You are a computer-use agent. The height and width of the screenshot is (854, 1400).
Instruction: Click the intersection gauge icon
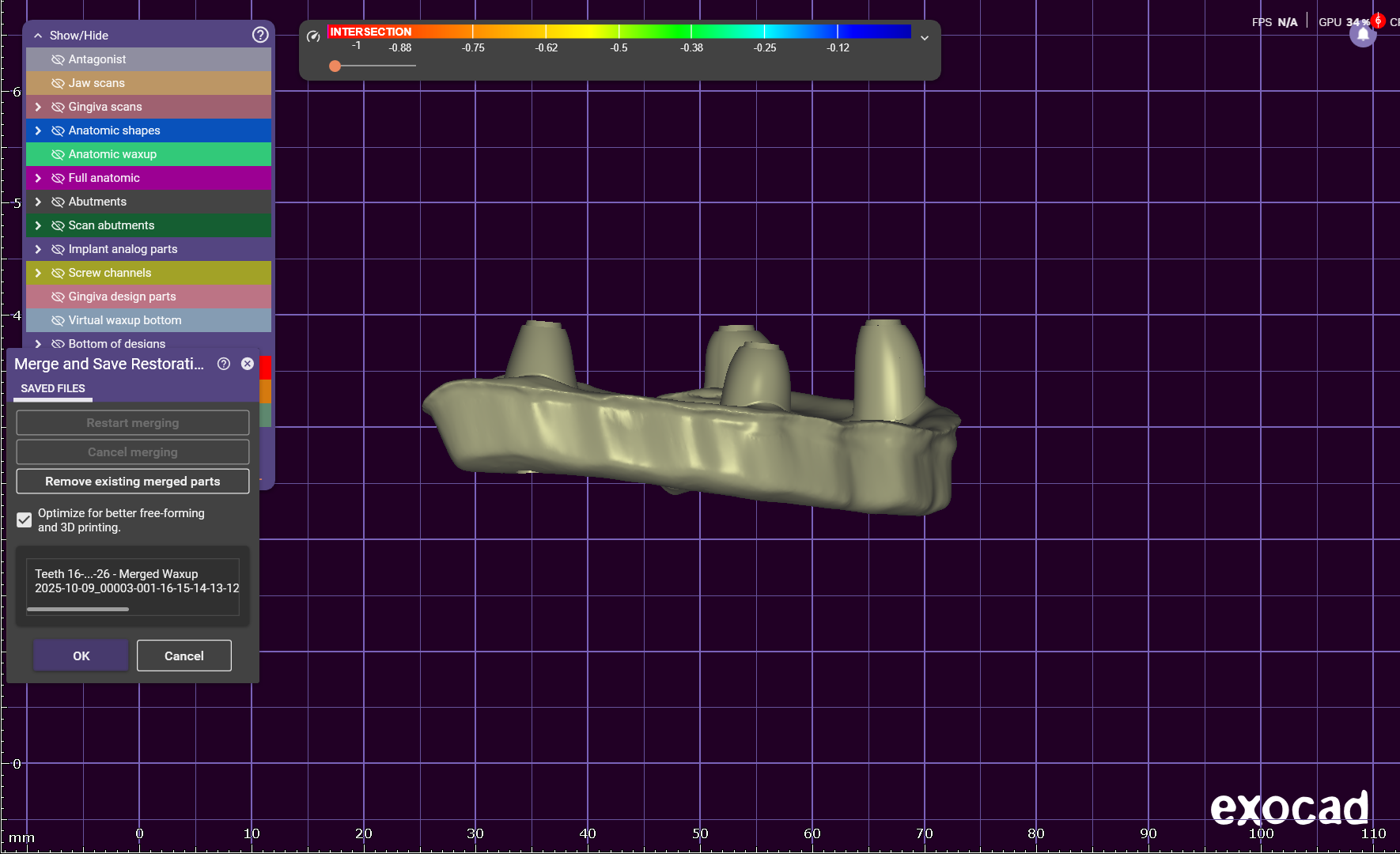coord(313,36)
